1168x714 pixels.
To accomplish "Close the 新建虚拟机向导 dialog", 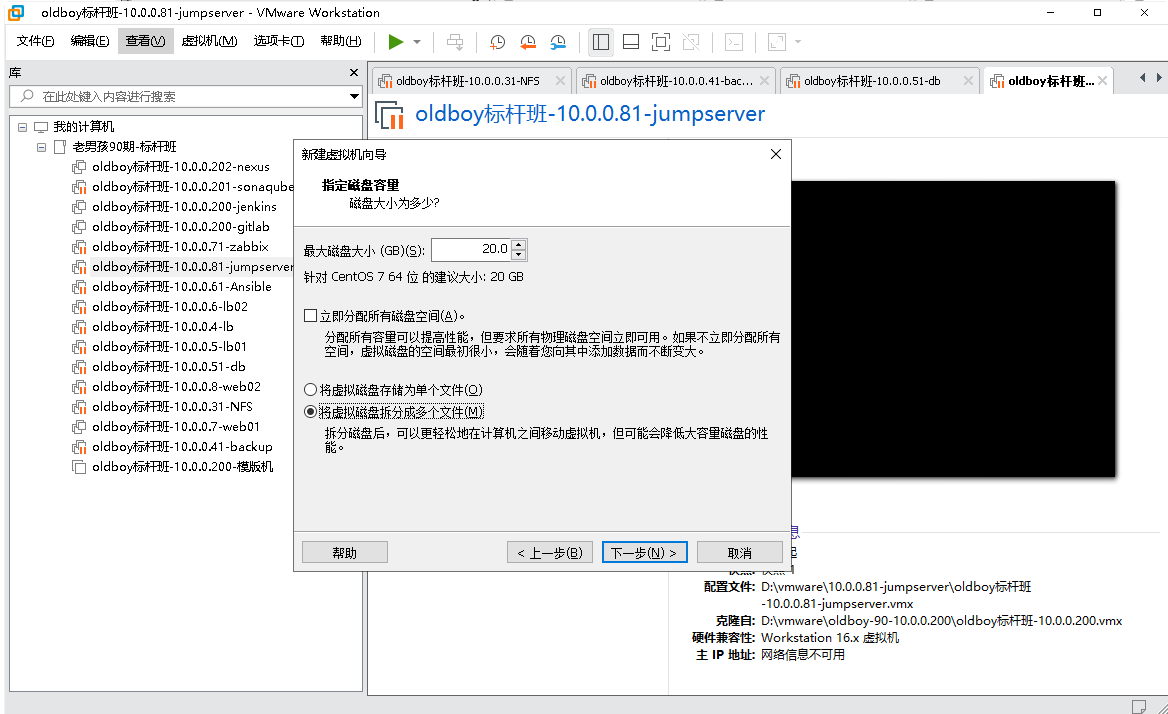I will pos(775,154).
